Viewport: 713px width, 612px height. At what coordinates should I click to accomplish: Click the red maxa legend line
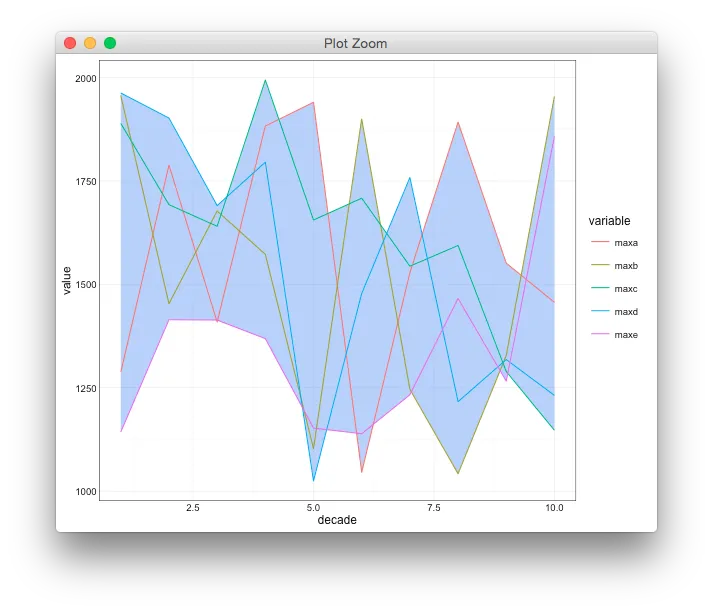coord(600,242)
